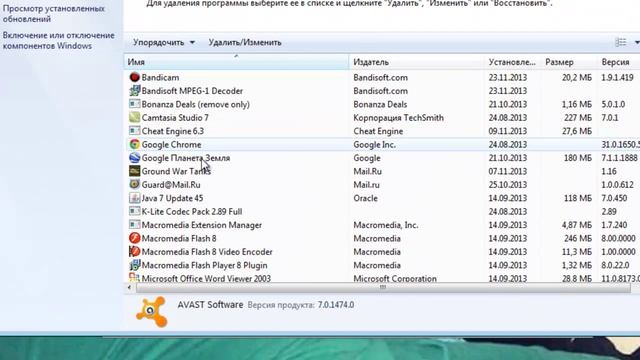
Task: Click the Java 7 Update 45 icon
Action: (134, 198)
